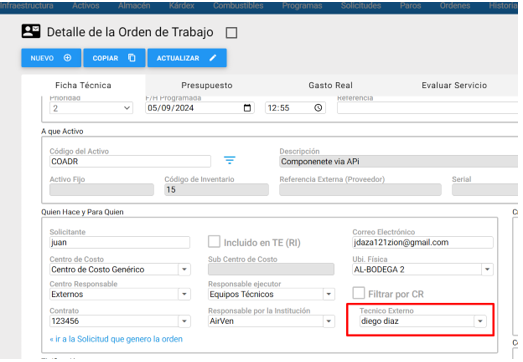The width and height of the screenshot is (523, 362).
Task: Click the filter icon next to Código del Activo
Action: tap(229, 160)
